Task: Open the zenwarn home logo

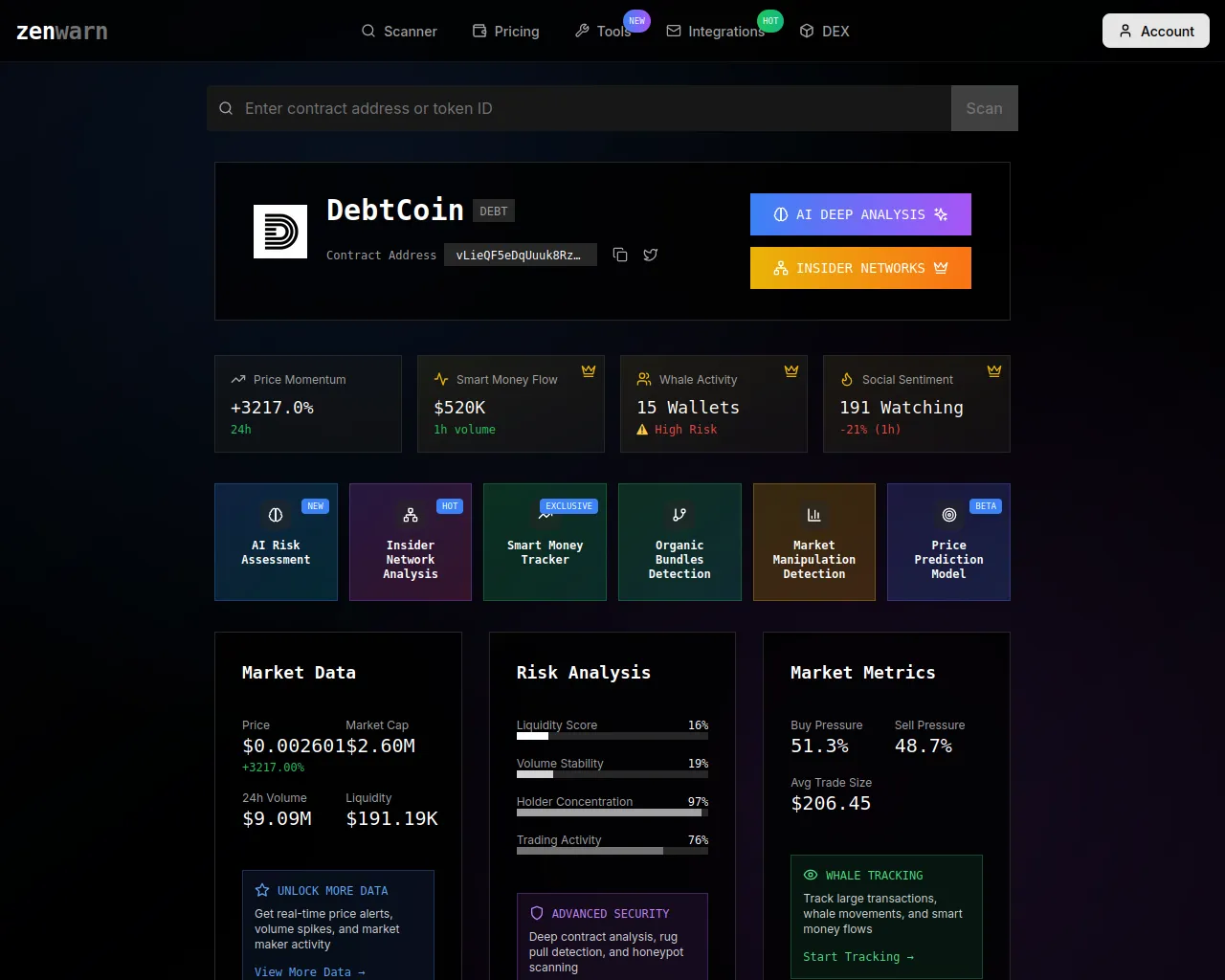Action: pos(62,31)
